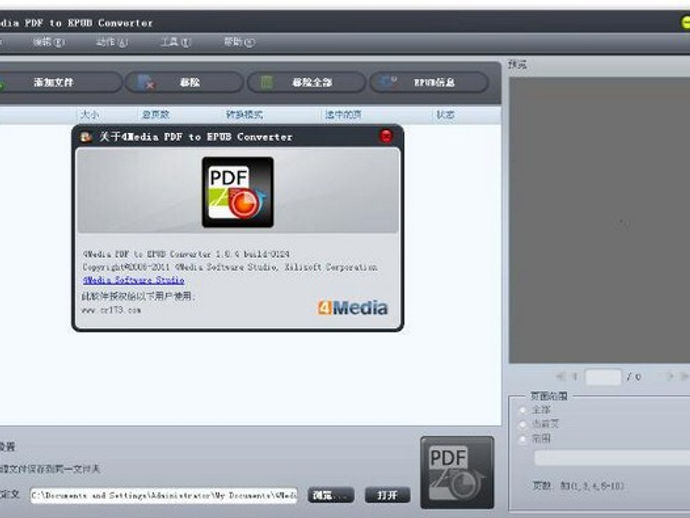Click the output folder path field
Image resolution: width=690 pixels, height=518 pixels.
click(164, 496)
